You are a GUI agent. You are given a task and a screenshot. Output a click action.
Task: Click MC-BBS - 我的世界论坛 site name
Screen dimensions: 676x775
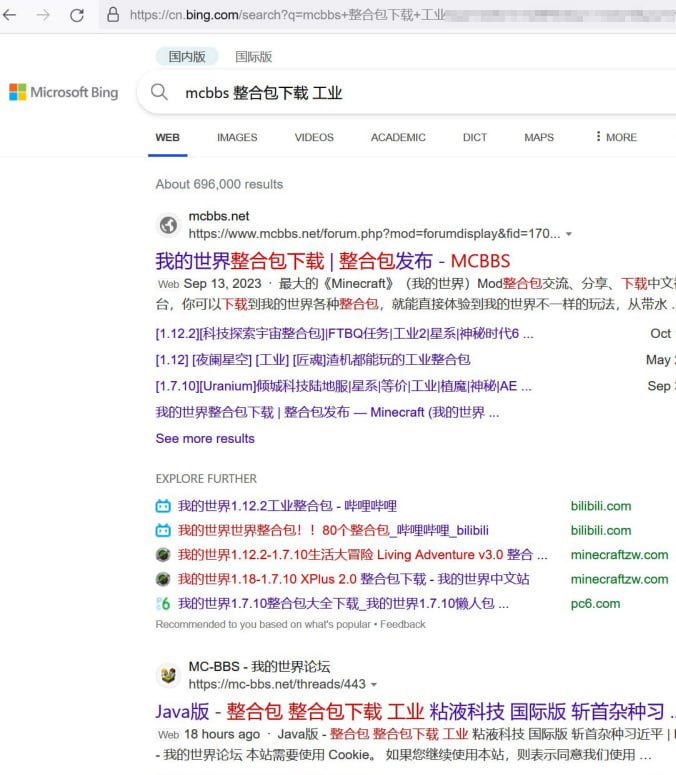[259, 666]
